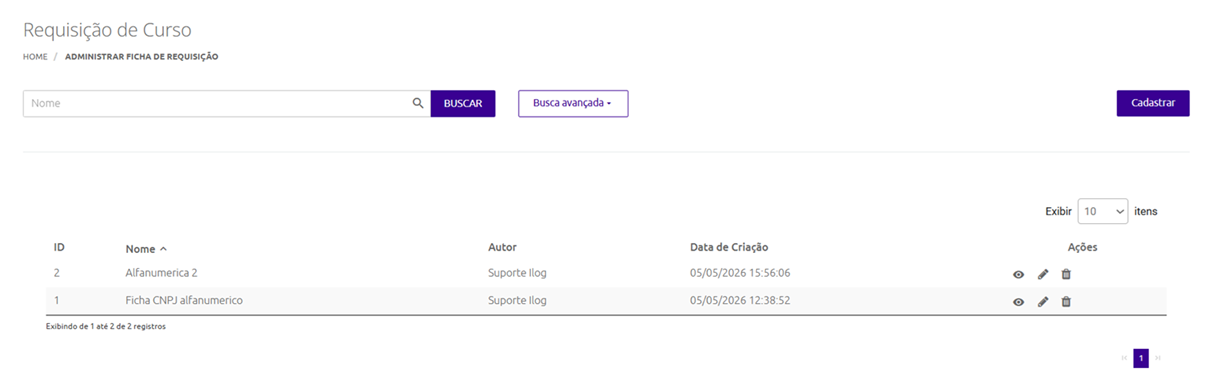Open the Exibir items-per-page selector
The width and height of the screenshot is (1212, 384).
coord(1103,211)
